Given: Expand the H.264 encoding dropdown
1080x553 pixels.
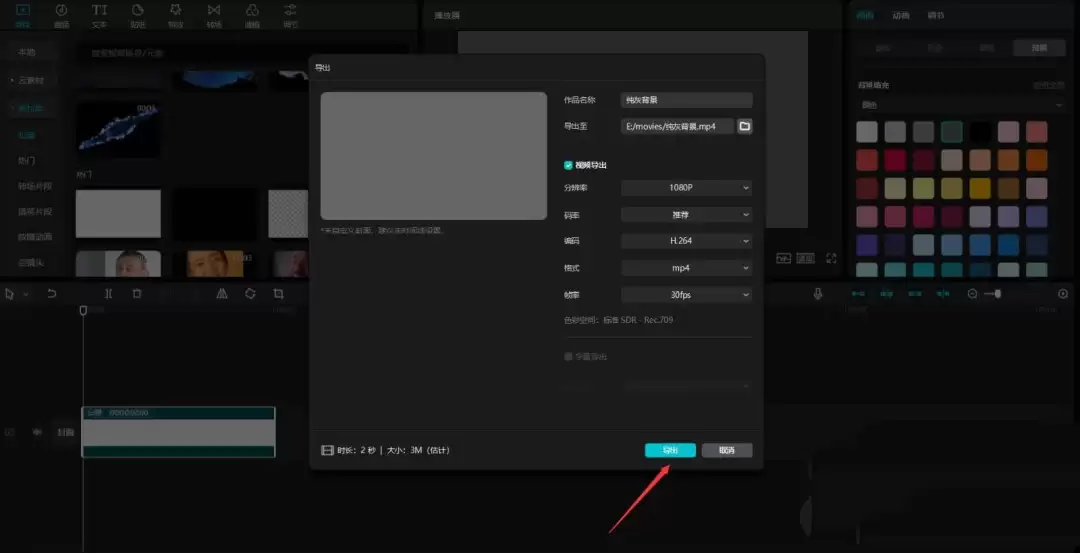Looking at the screenshot, I should (x=686, y=241).
